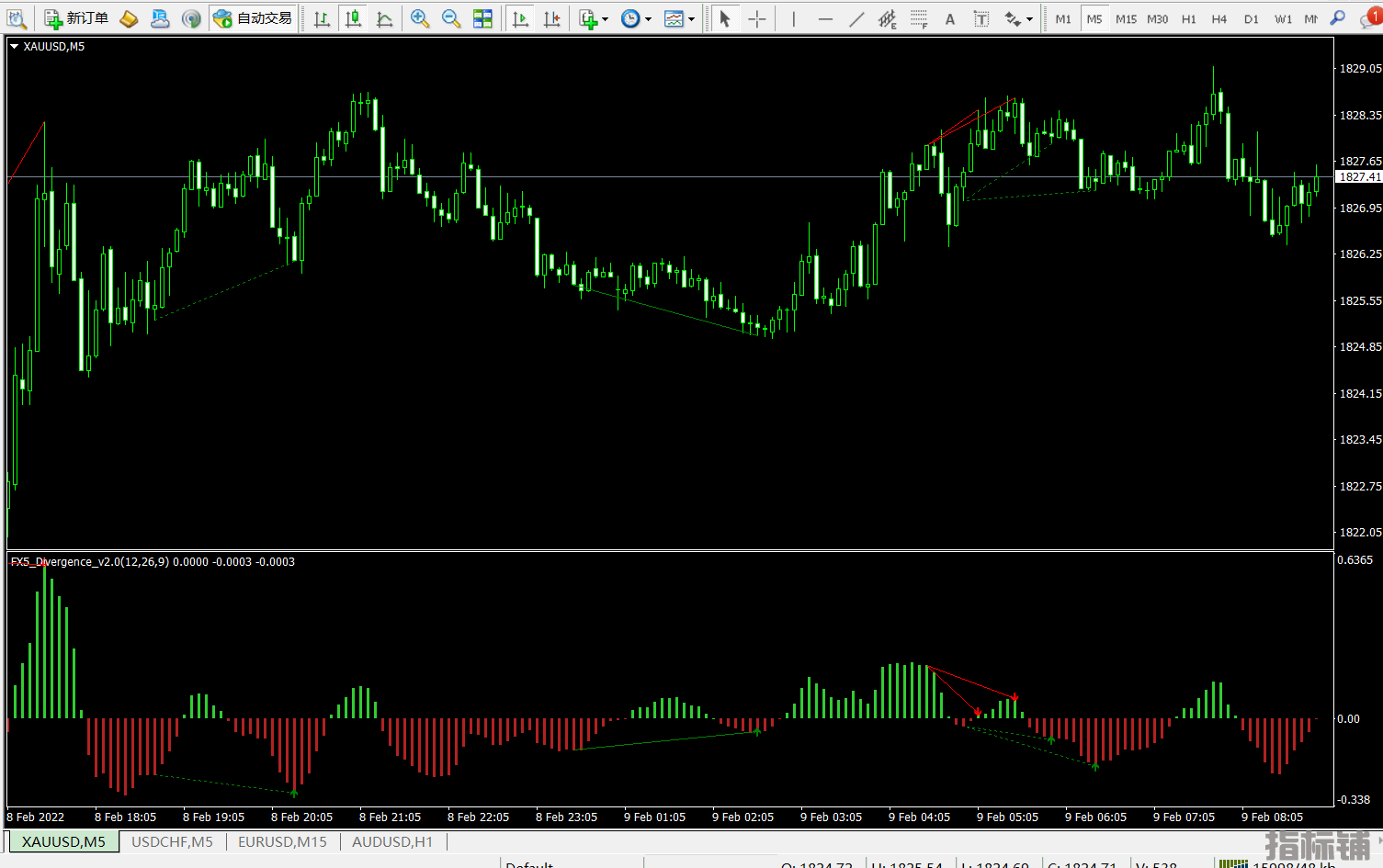Open the cloud market icon
Screen dimensions: 1383x868
160,18
